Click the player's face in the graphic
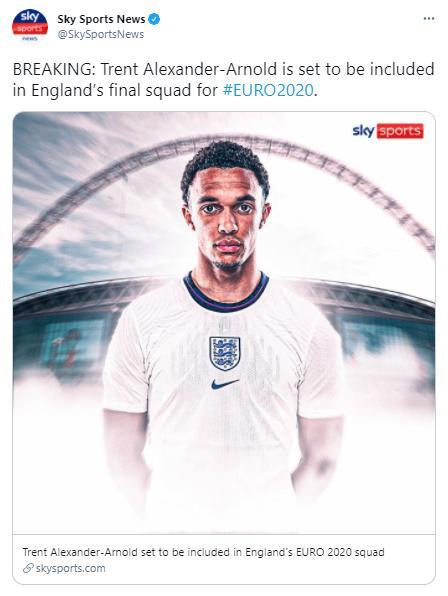The height and width of the screenshot is (596, 448). coord(226,220)
